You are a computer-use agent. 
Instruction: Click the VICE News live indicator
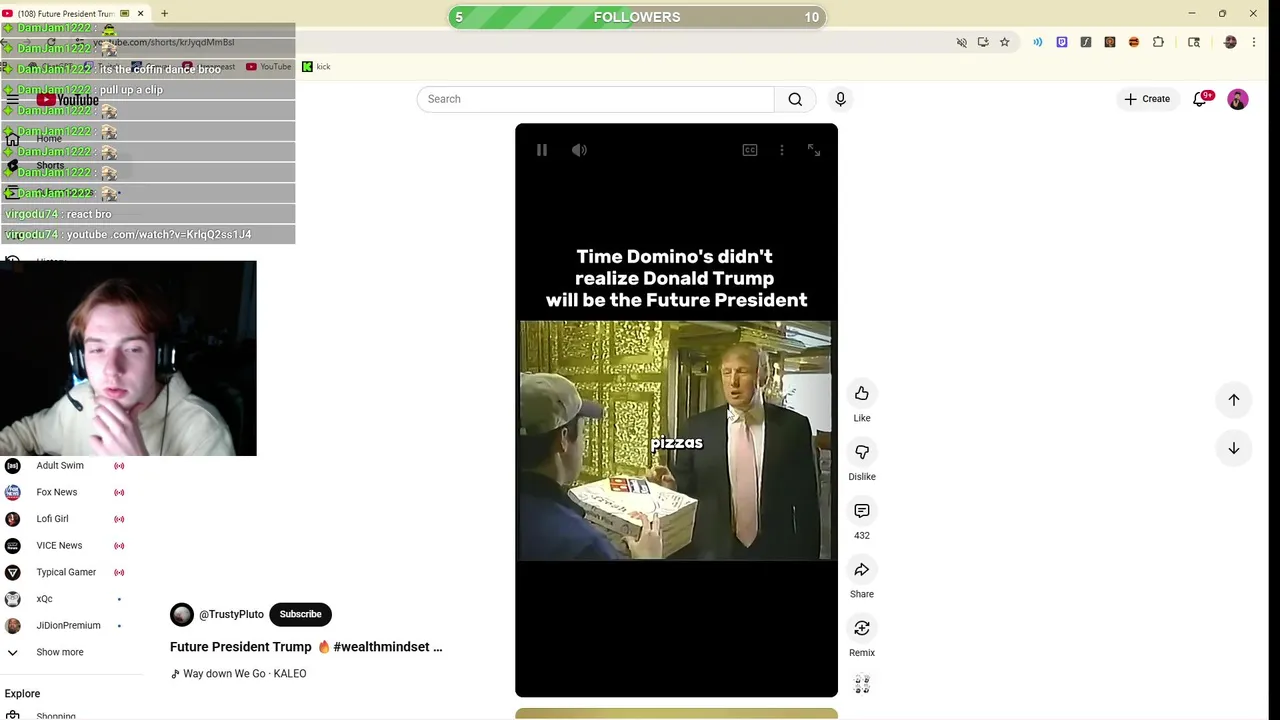pos(119,545)
